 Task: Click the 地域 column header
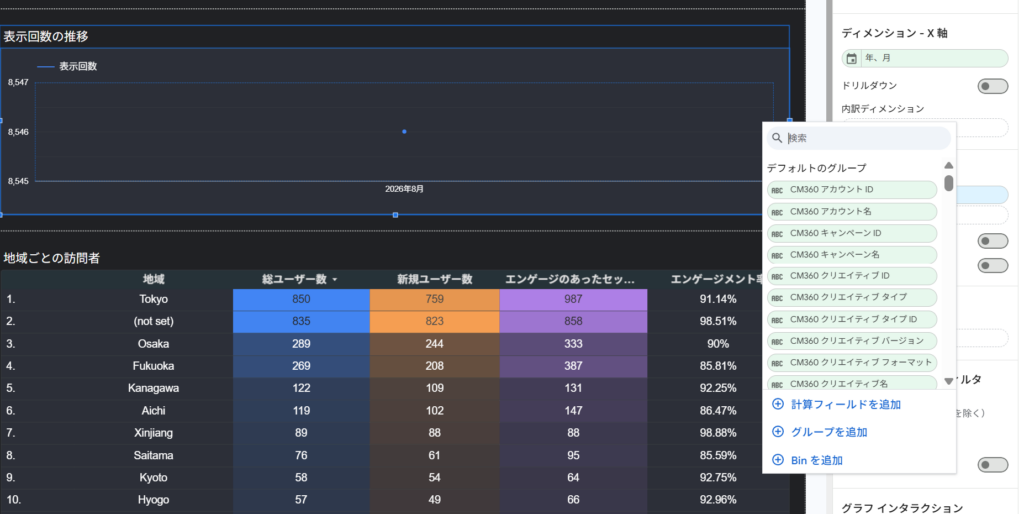(153, 279)
